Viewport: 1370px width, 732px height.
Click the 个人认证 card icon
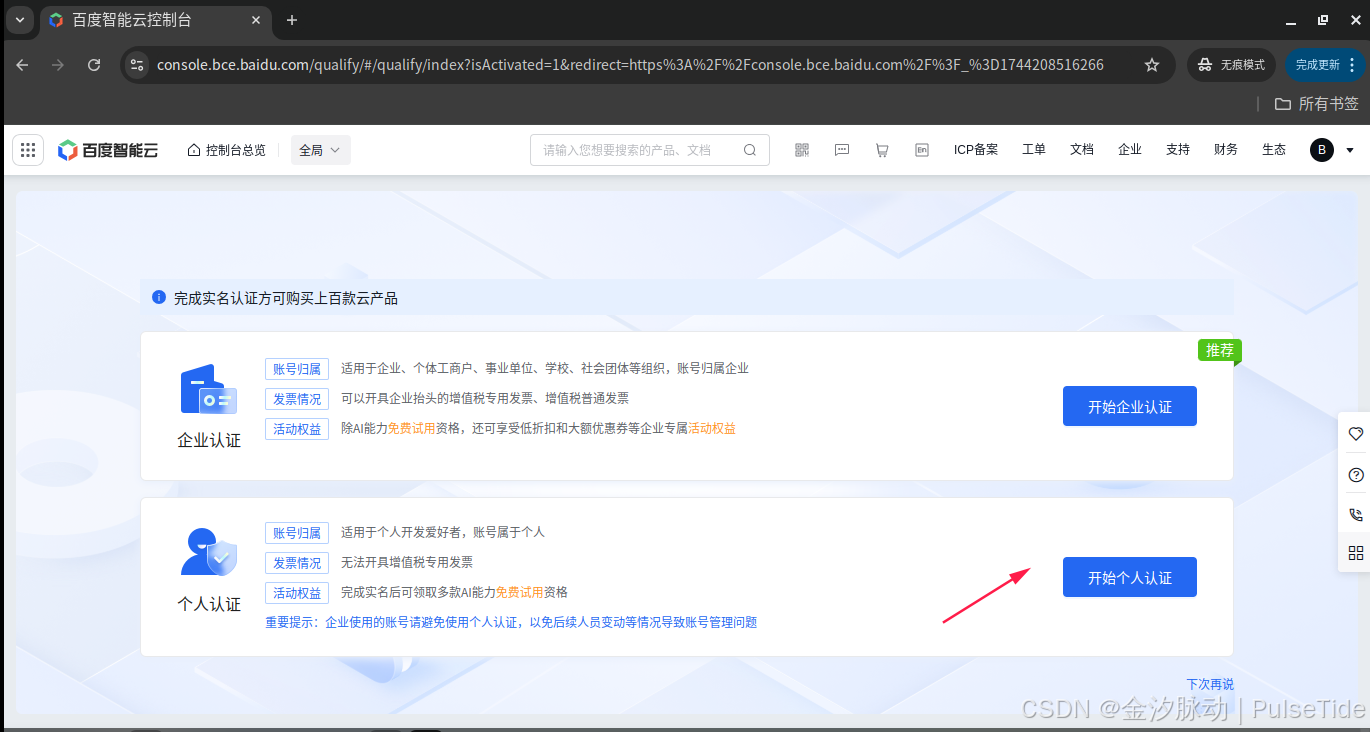(x=208, y=552)
